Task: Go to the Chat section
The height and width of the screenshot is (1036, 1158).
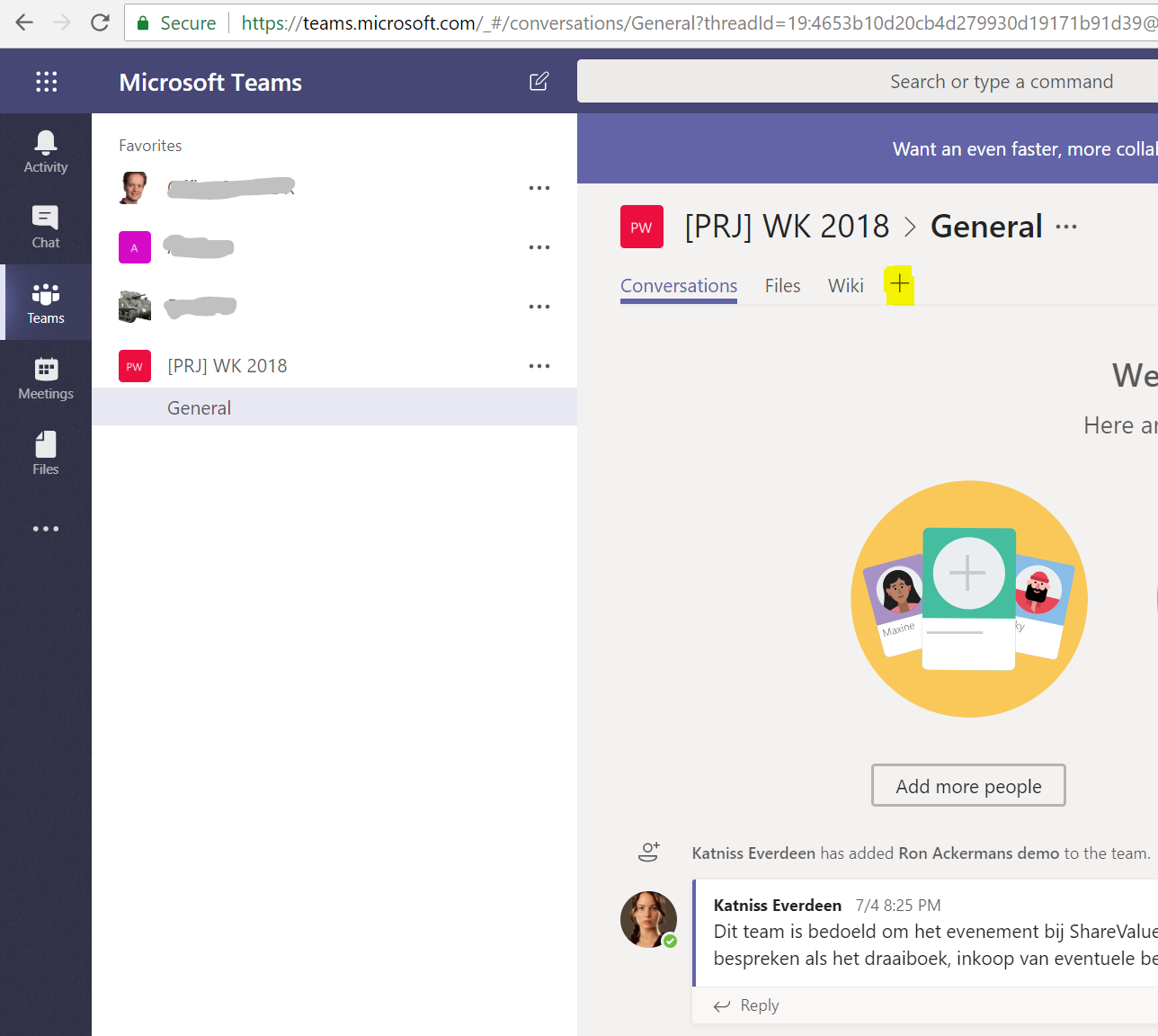Action: (x=46, y=227)
